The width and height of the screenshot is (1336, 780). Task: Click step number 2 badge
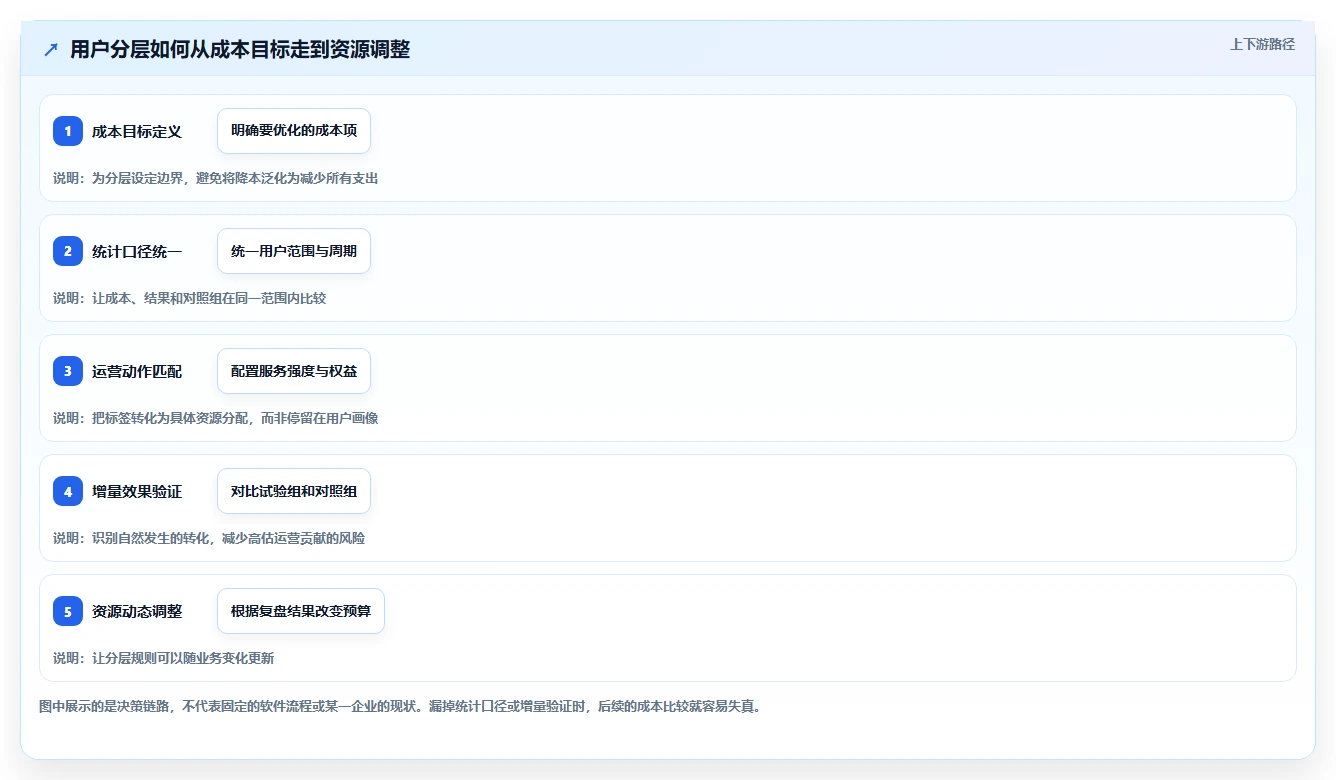(68, 251)
